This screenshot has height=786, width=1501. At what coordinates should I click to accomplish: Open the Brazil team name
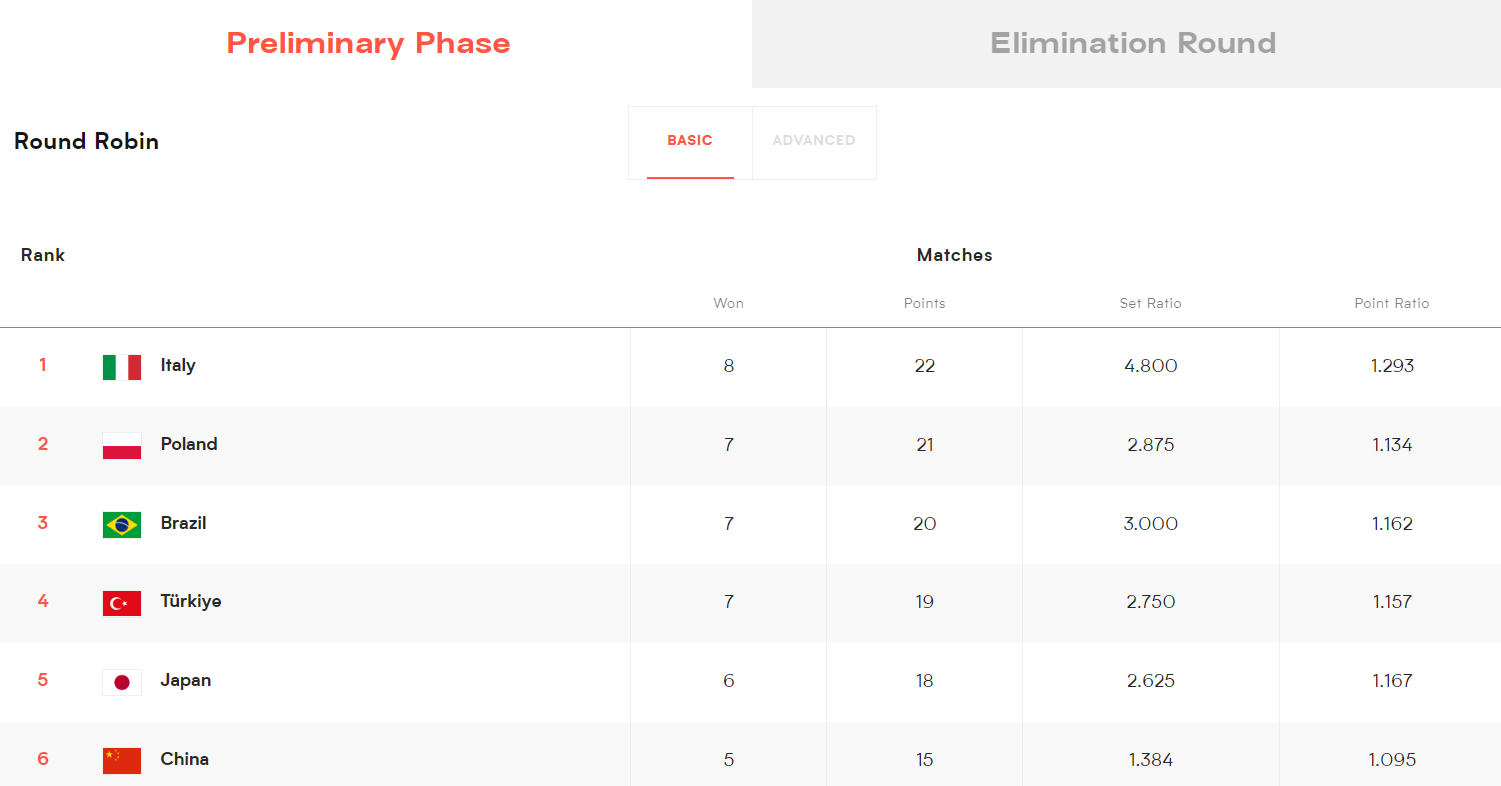click(184, 523)
